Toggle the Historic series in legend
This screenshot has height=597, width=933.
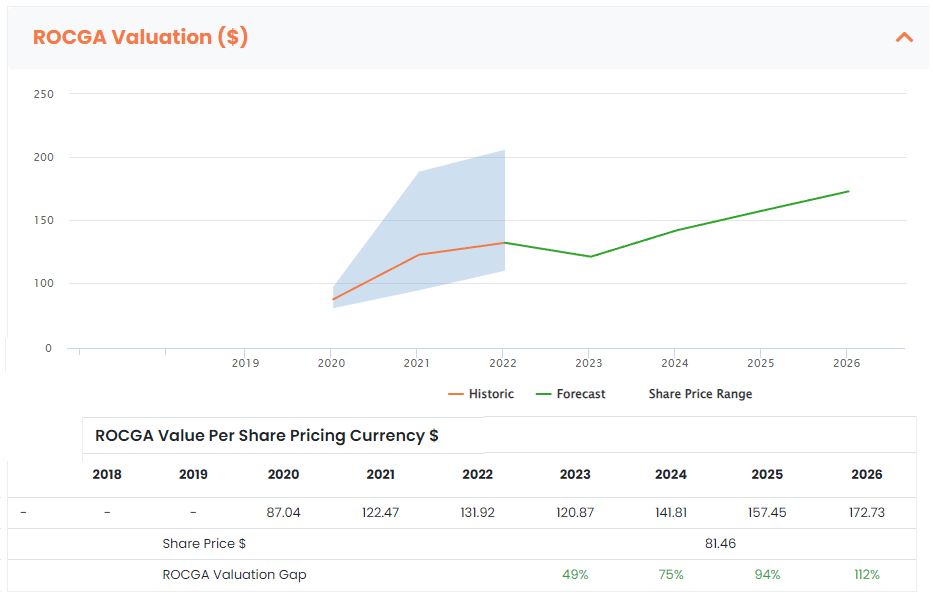pos(481,394)
